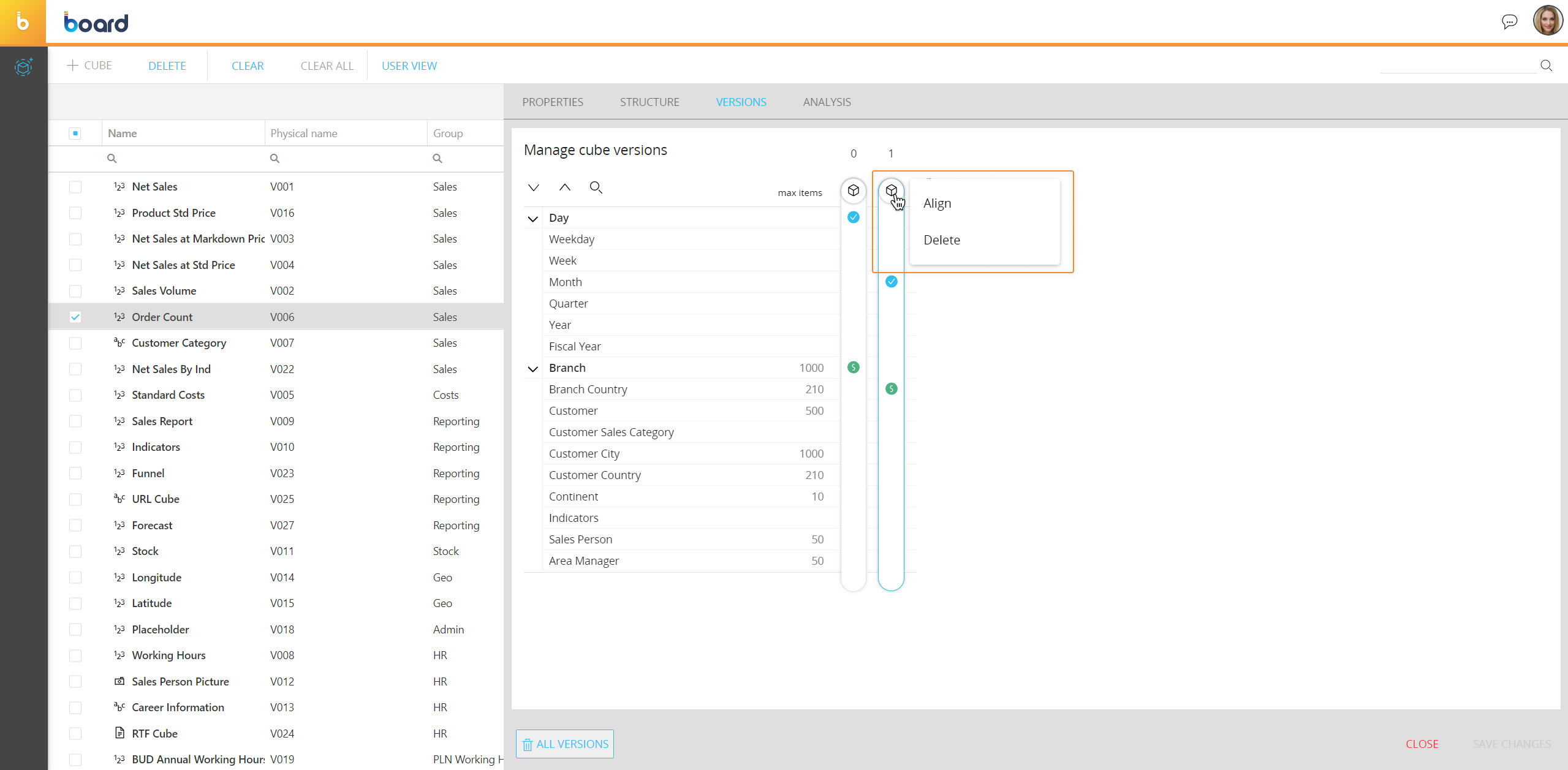Click the green S marker on Branch row

pos(853,368)
